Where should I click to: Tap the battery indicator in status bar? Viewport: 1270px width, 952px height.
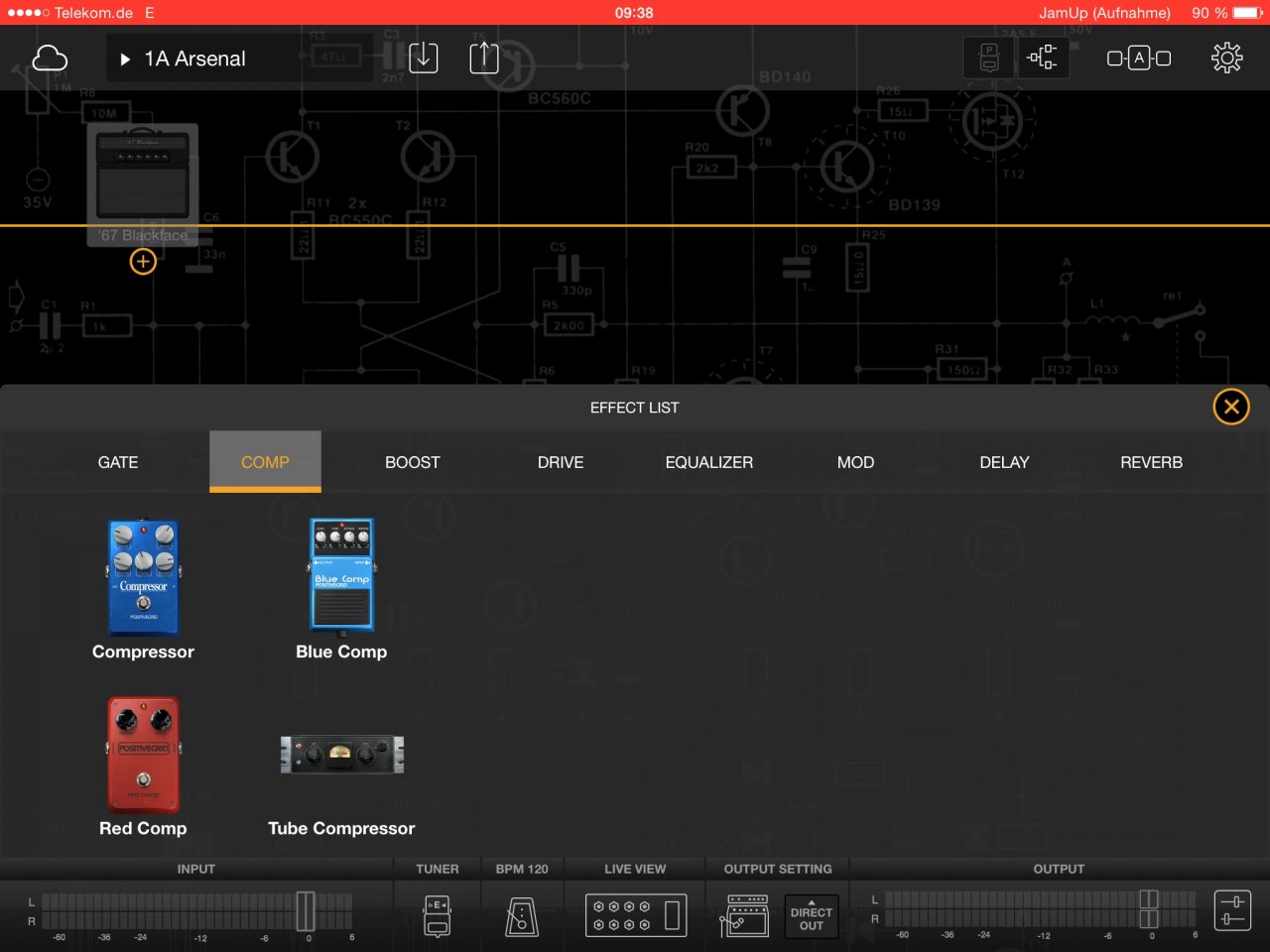(x=1248, y=13)
